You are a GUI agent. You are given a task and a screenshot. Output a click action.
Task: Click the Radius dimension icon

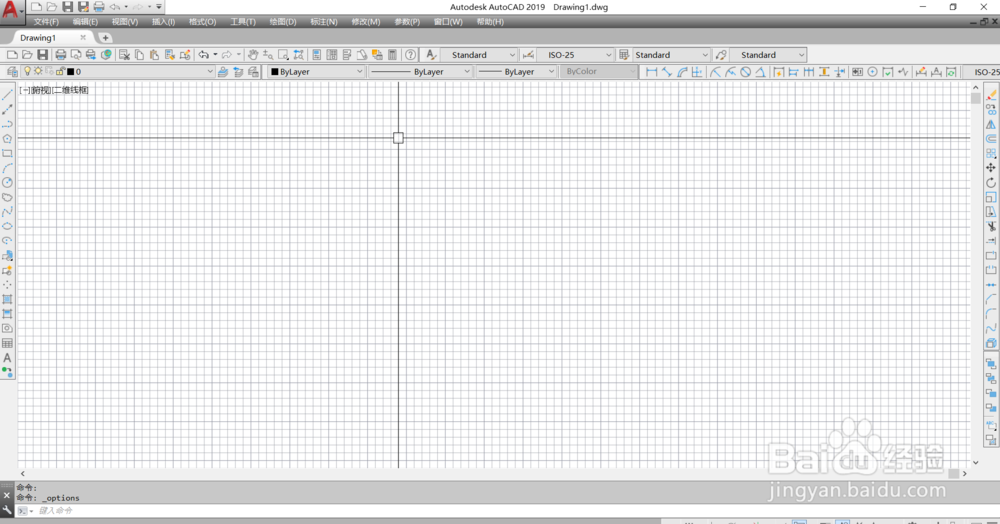714,72
